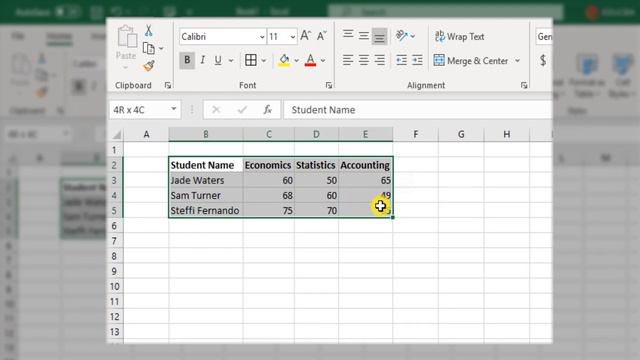Toggle Bold formatting

pyautogui.click(x=187, y=60)
